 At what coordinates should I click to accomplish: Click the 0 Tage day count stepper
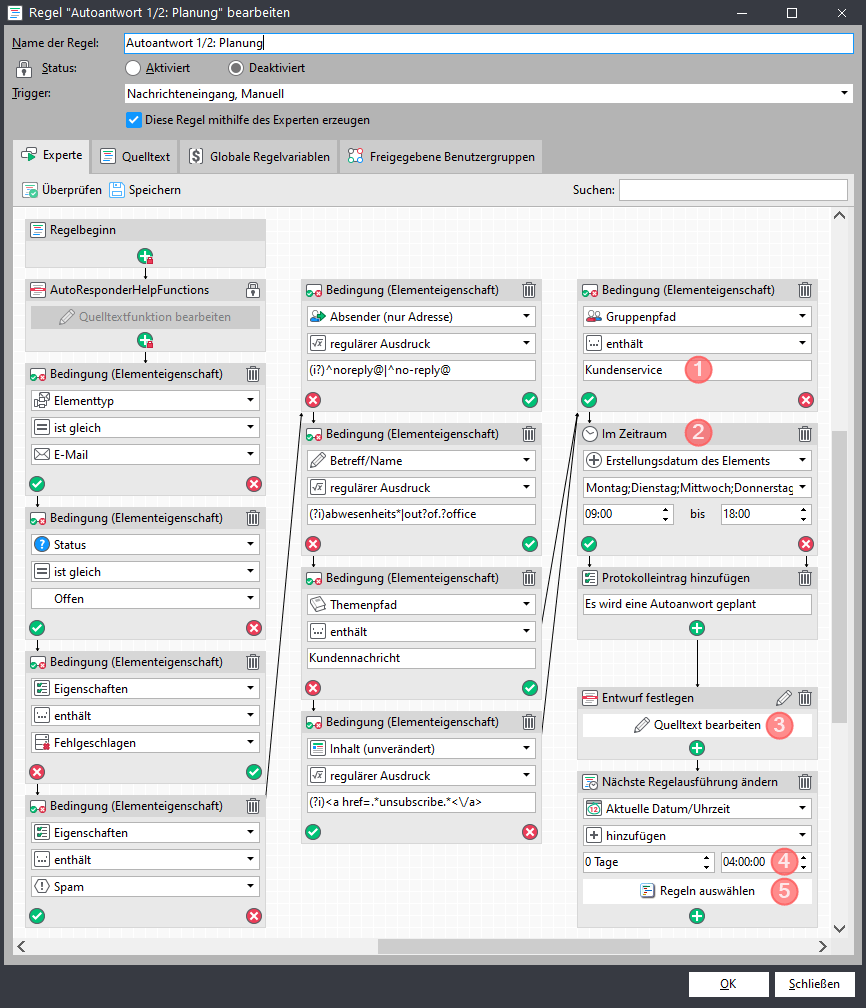(x=707, y=862)
